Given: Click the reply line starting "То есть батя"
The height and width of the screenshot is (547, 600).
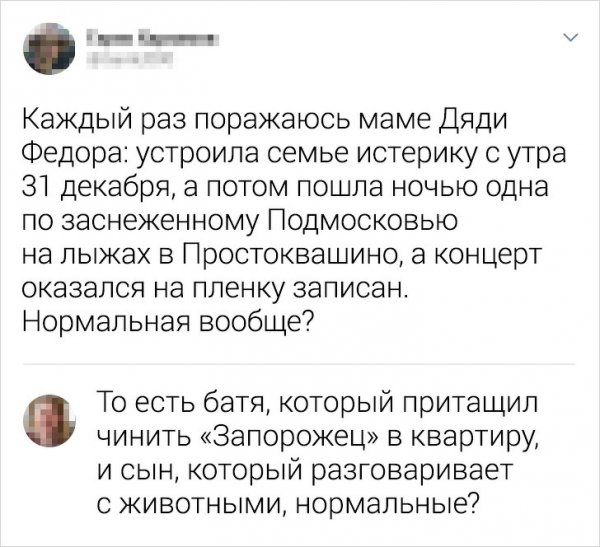Looking at the screenshot, I should [x=316, y=403].
